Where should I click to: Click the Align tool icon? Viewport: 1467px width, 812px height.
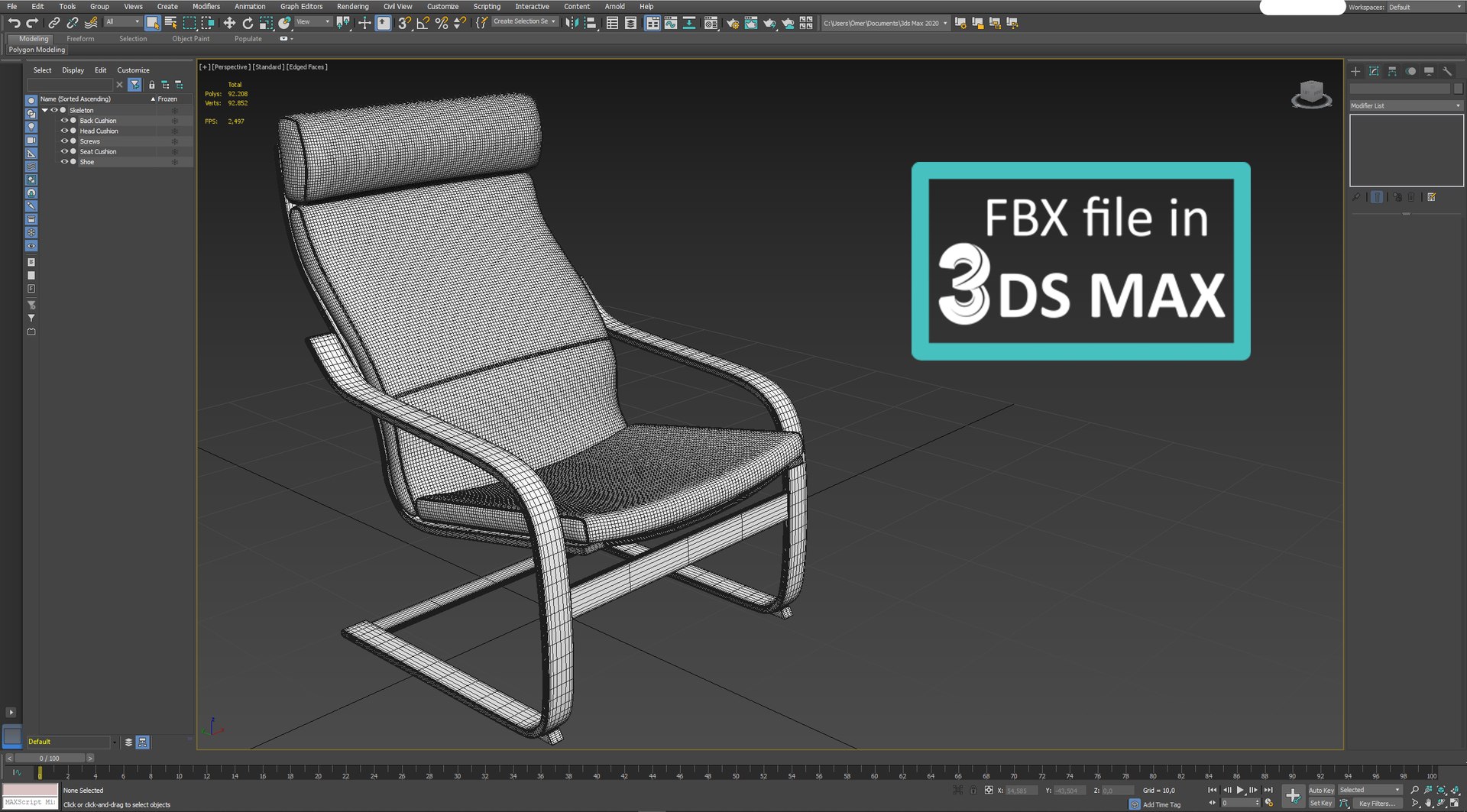pos(590,23)
